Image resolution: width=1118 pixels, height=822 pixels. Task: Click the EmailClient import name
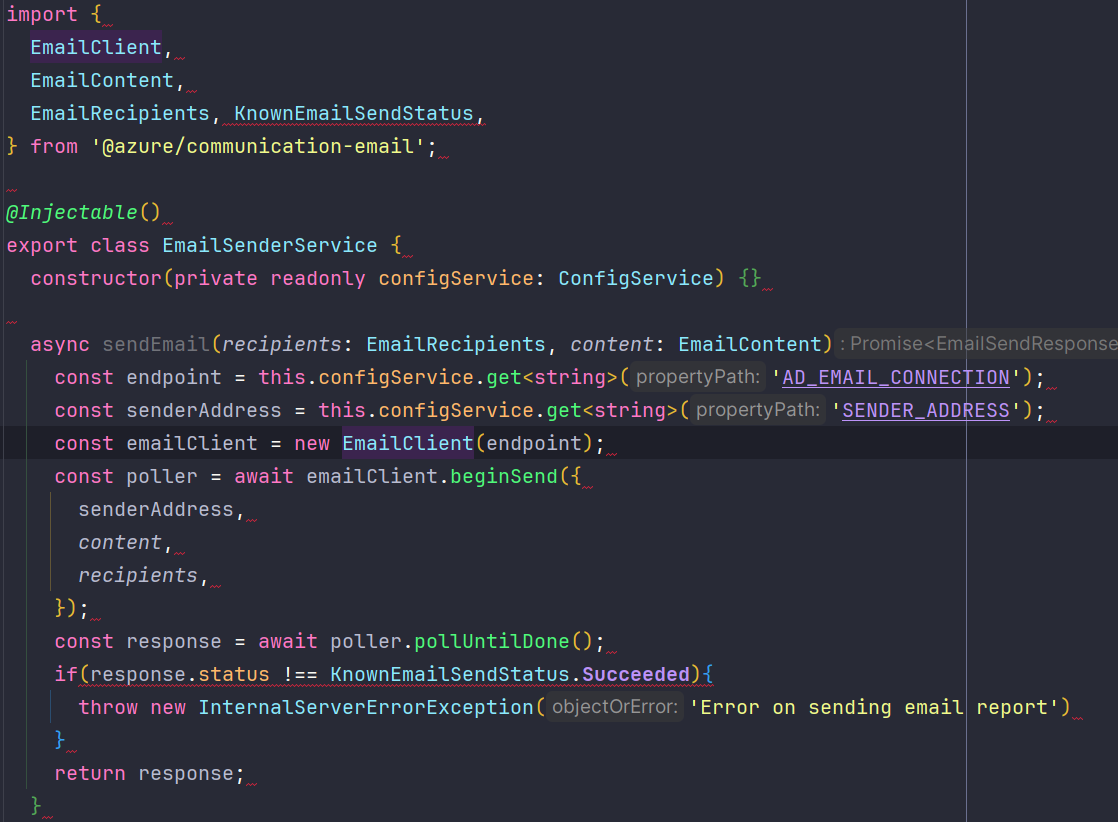pyautogui.click(x=96, y=47)
